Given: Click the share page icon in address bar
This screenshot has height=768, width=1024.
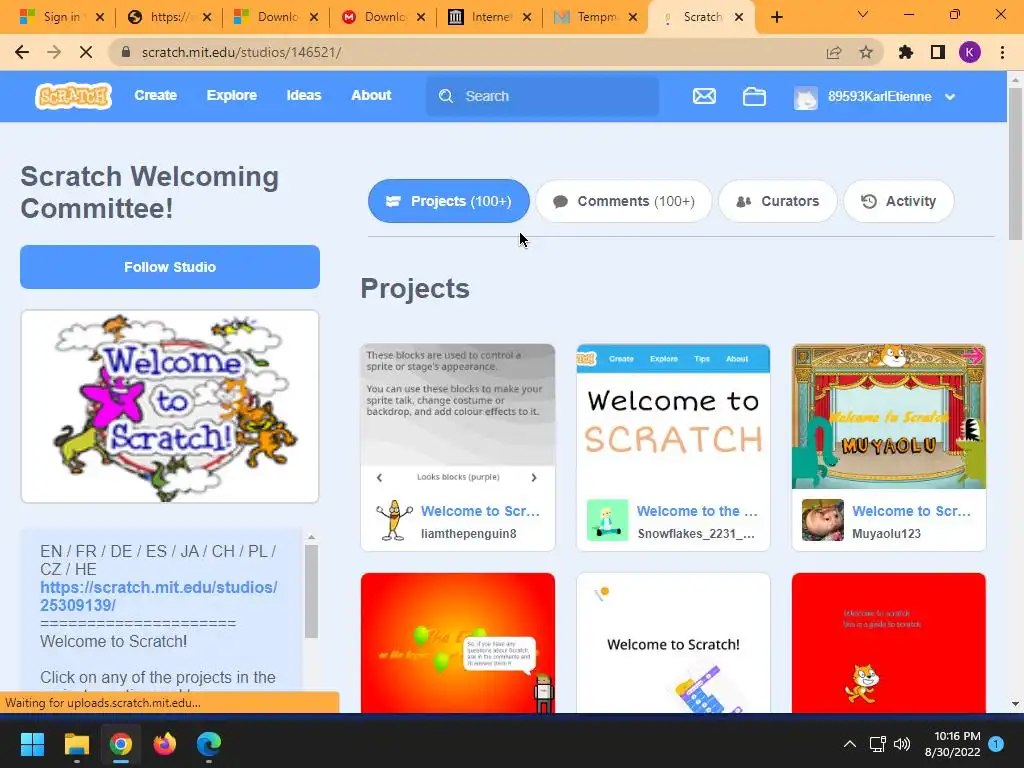Looking at the screenshot, I should pos(834,52).
